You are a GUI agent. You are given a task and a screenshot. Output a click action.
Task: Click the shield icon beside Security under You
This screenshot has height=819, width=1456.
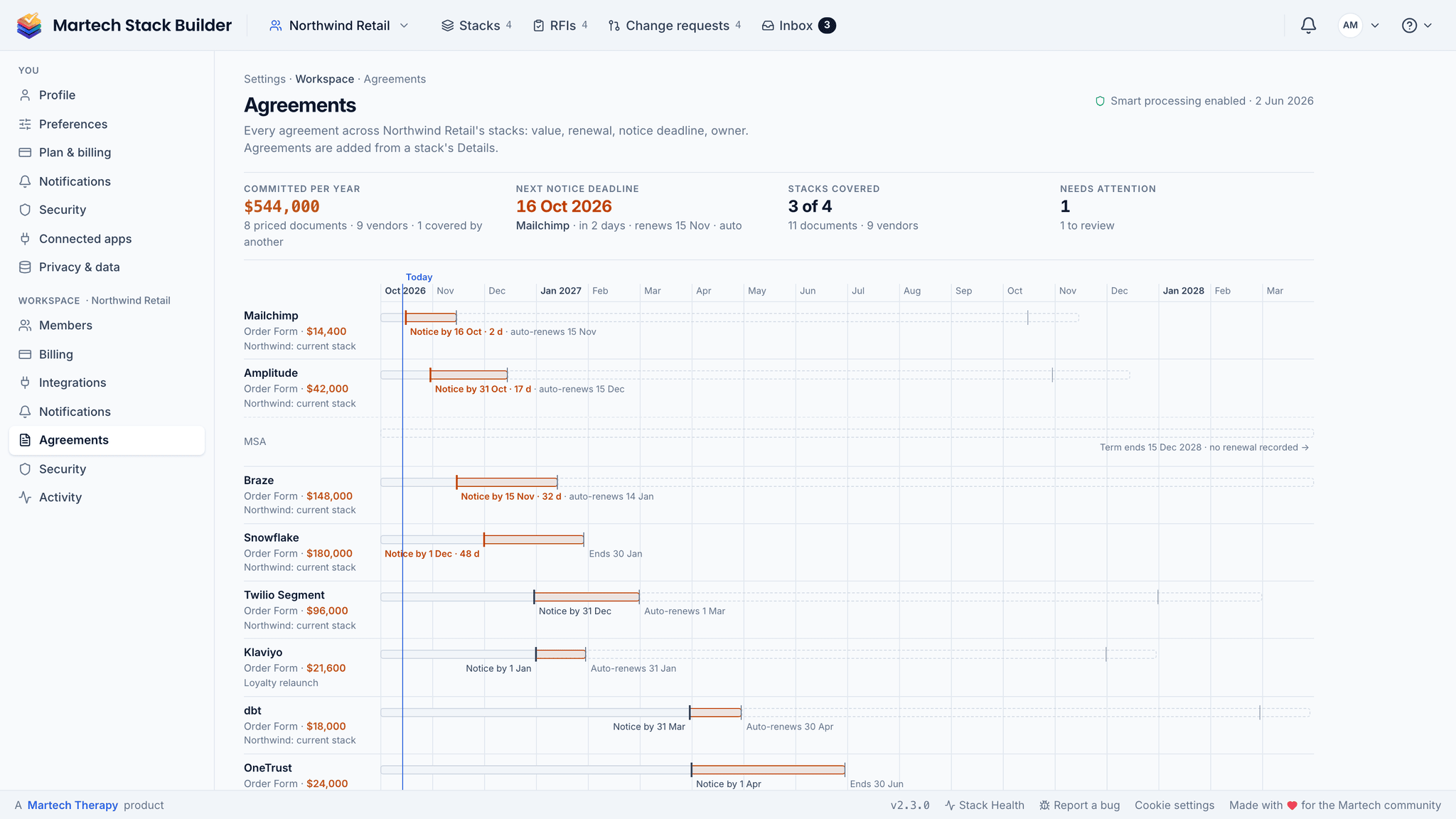point(25,210)
